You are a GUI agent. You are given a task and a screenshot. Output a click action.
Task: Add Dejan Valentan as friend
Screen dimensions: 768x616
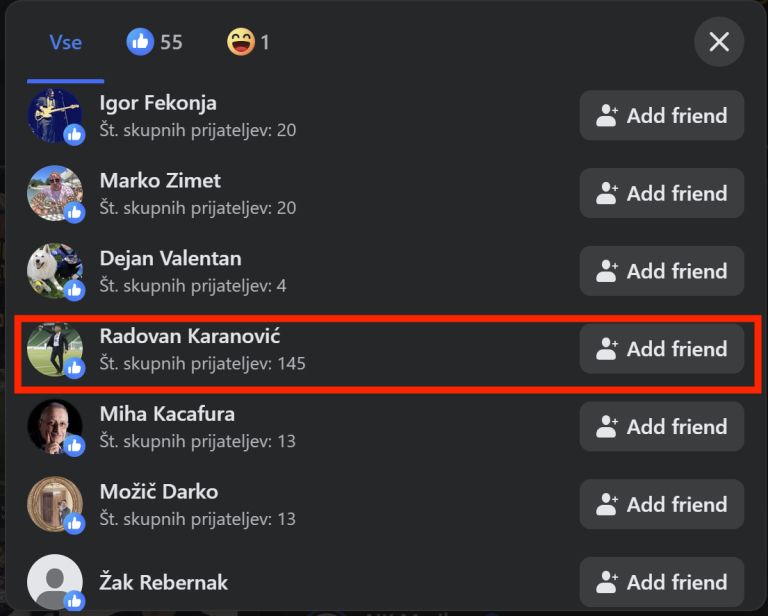661,271
